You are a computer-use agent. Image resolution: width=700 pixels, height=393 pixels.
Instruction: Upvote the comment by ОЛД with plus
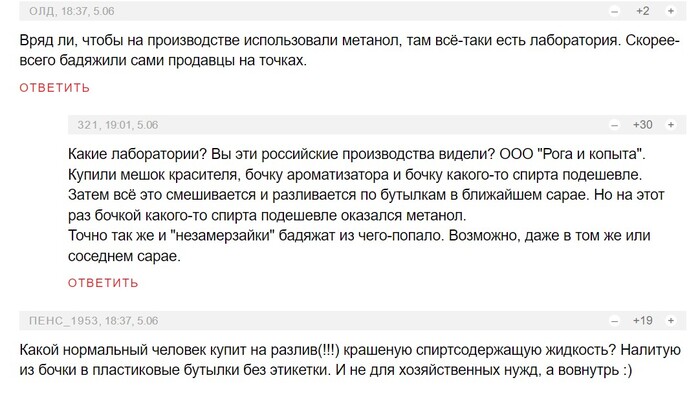coord(671,11)
